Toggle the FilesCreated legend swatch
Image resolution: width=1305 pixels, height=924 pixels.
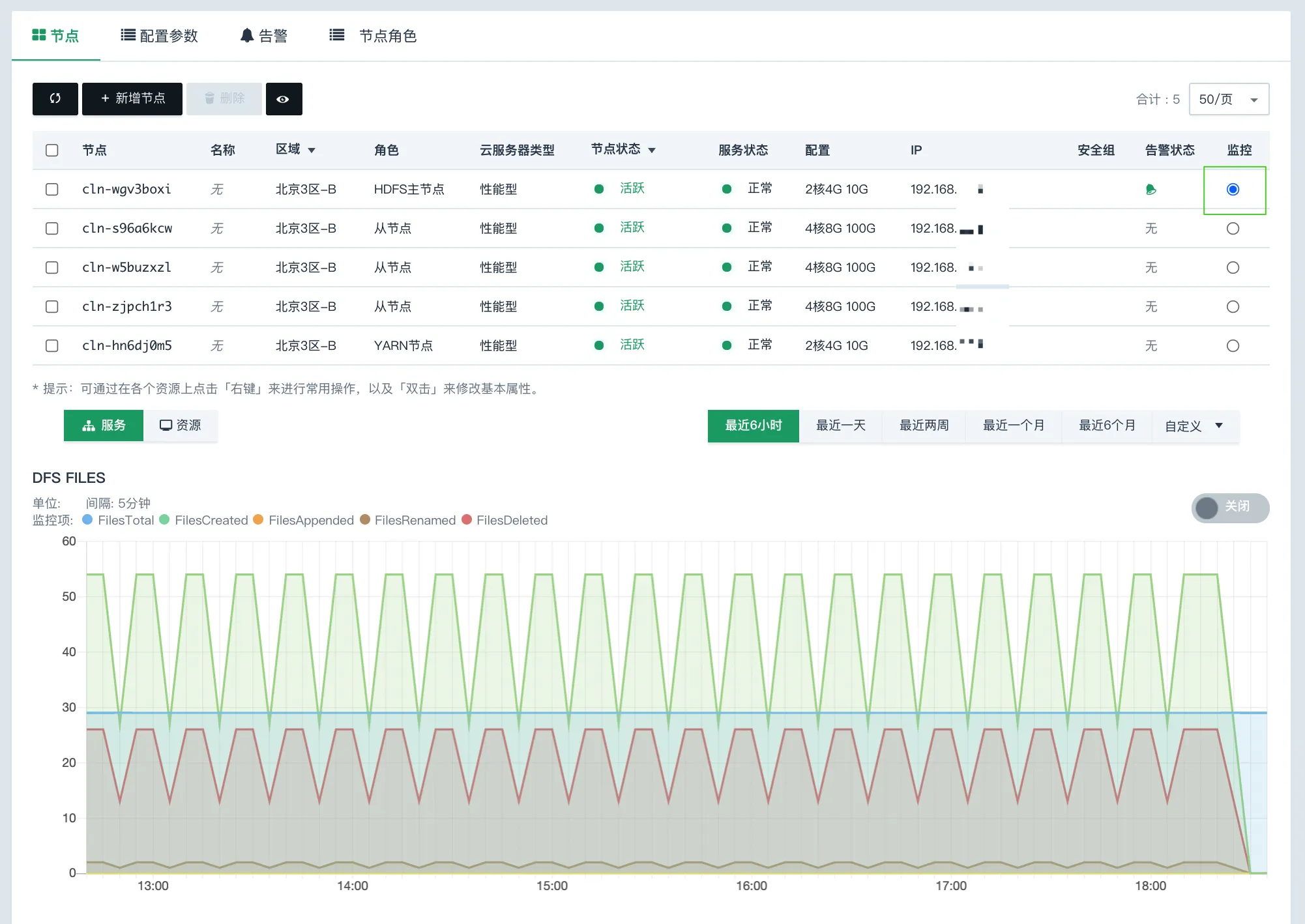point(164,520)
